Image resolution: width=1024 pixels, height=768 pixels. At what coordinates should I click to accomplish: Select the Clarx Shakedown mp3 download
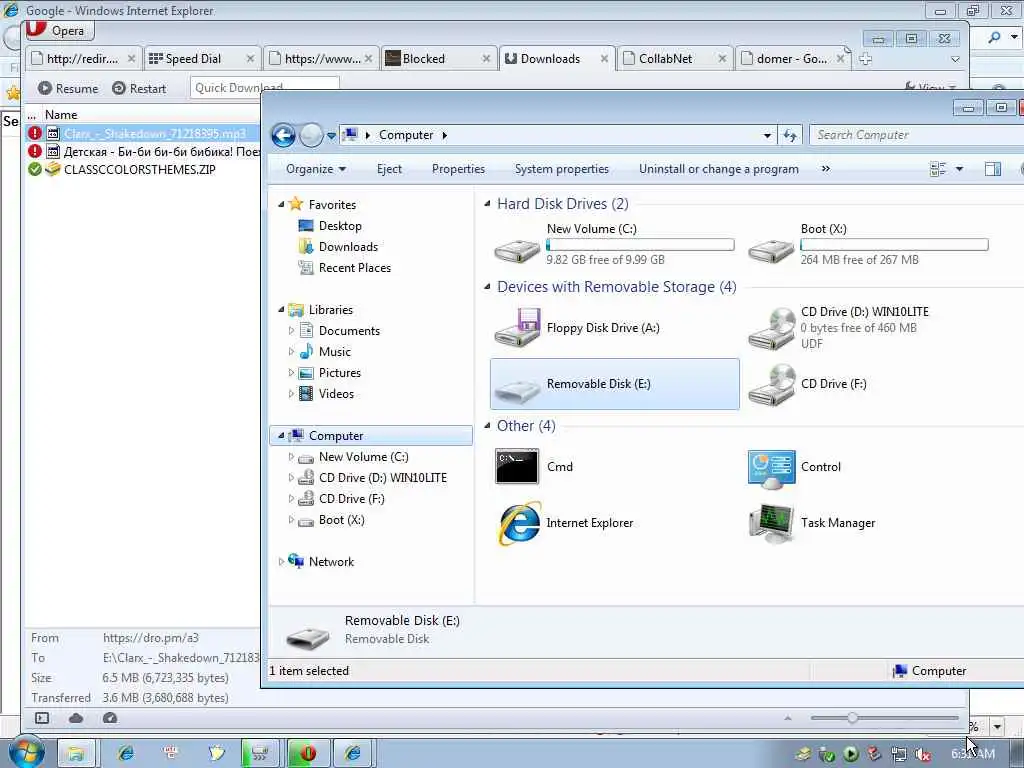point(143,134)
